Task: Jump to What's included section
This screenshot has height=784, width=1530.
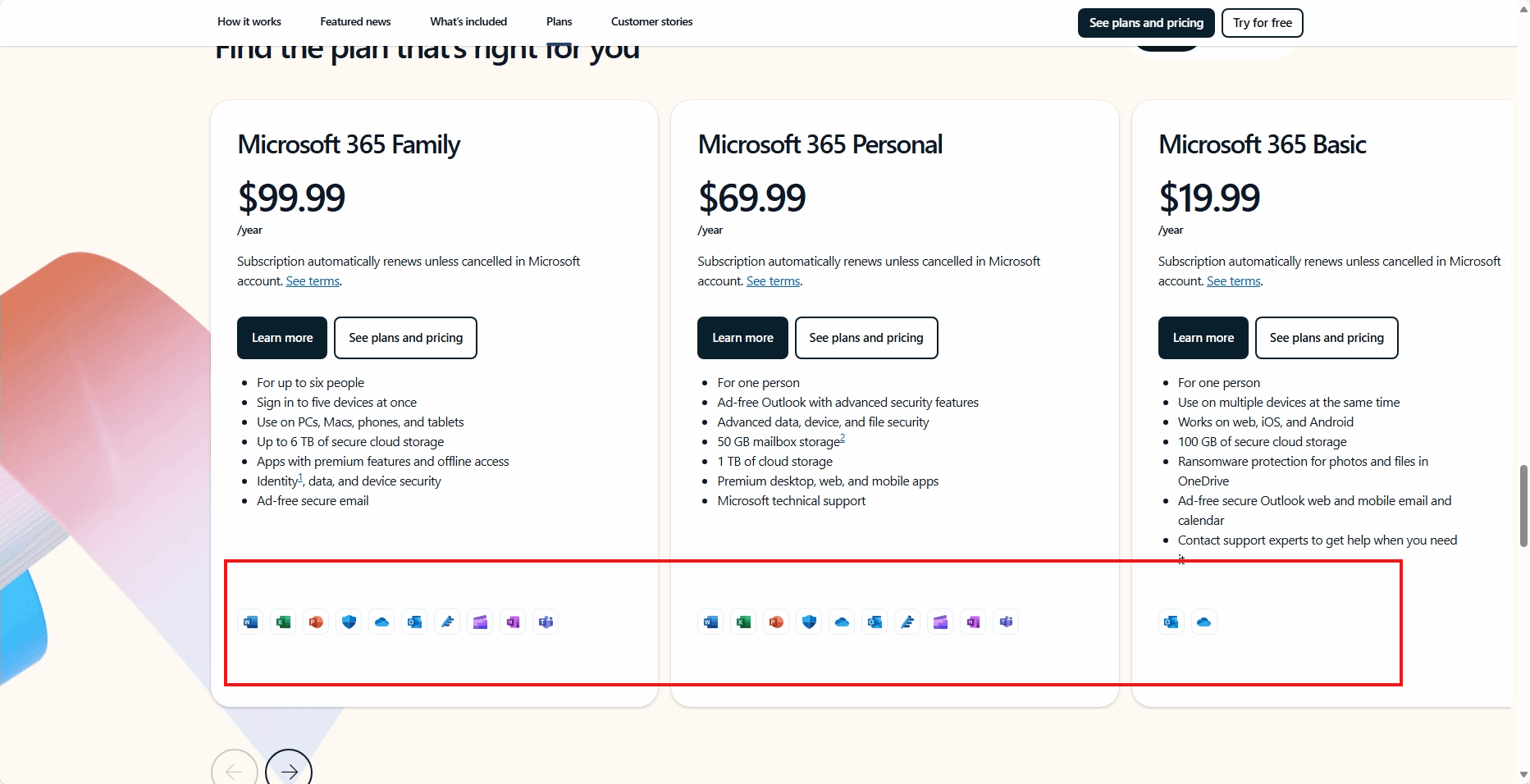Action: [x=468, y=22]
